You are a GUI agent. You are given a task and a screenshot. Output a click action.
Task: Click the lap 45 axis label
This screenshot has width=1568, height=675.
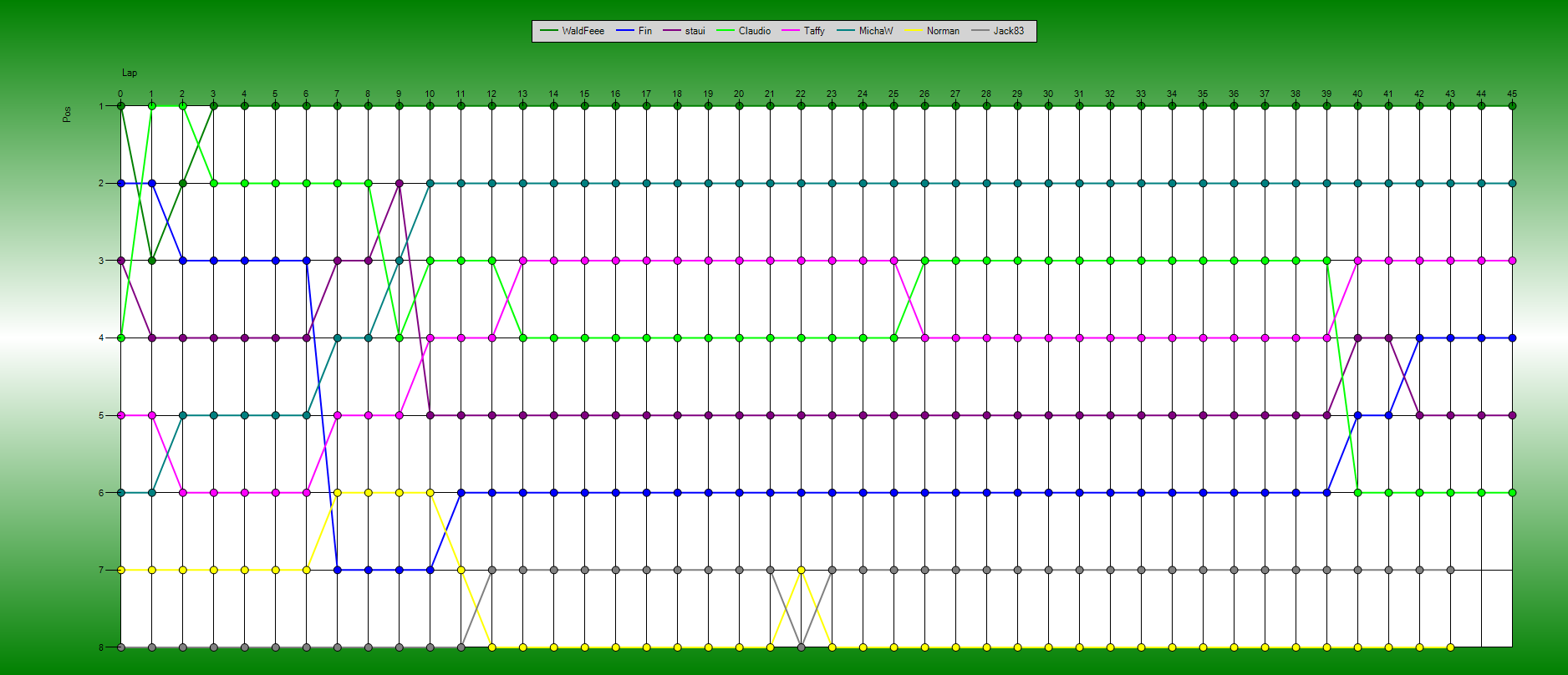point(1512,94)
